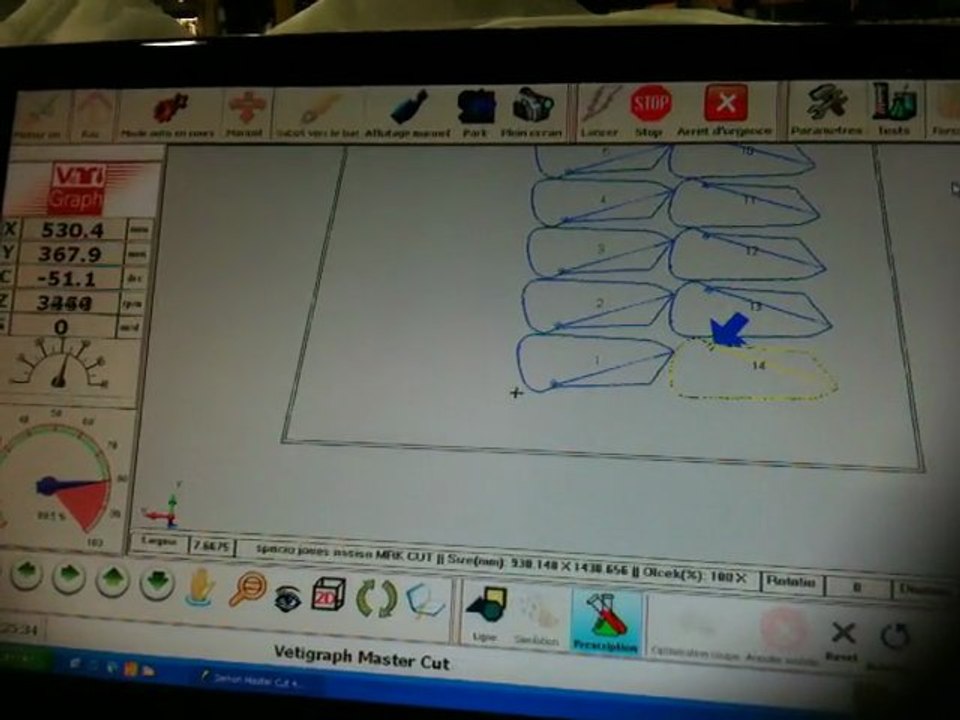Select highlighted yellow piece 14
The image size is (960, 720).
[x=756, y=369]
